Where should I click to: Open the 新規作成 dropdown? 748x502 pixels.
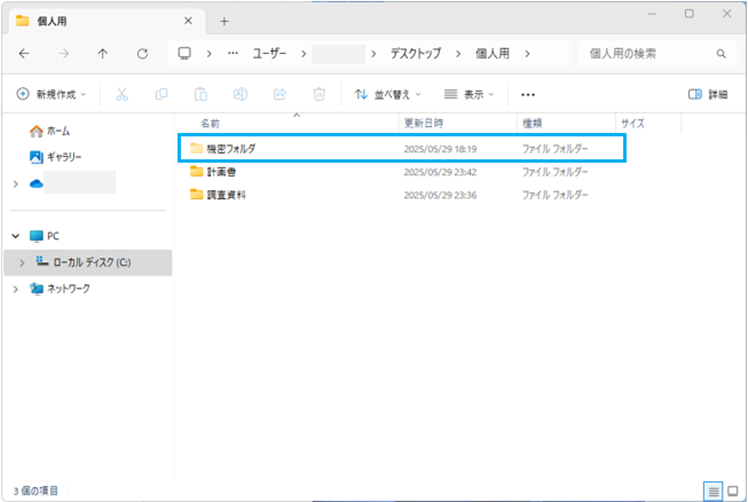(x=52, y=94)
